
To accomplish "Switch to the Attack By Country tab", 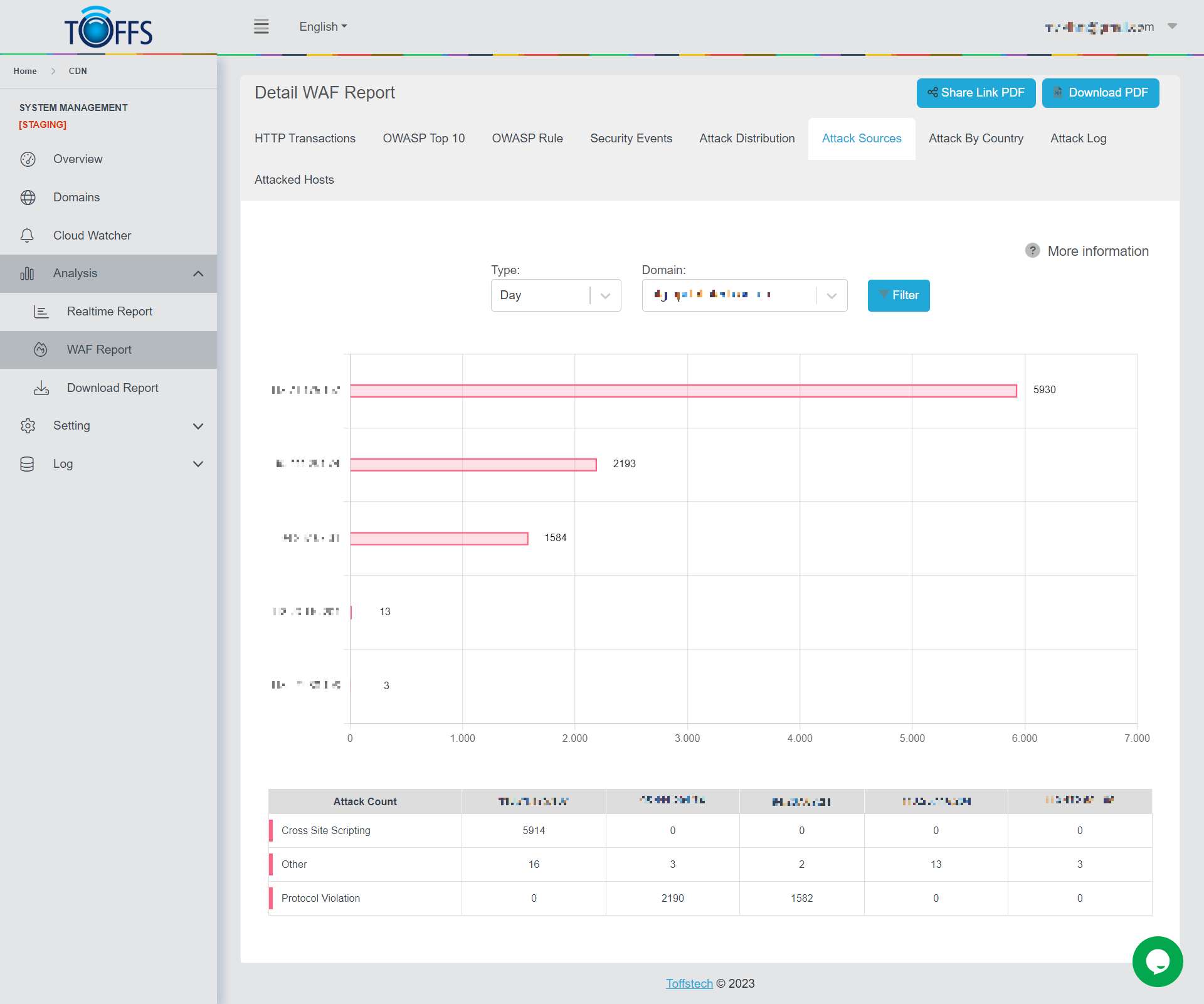I will point(976,139).
